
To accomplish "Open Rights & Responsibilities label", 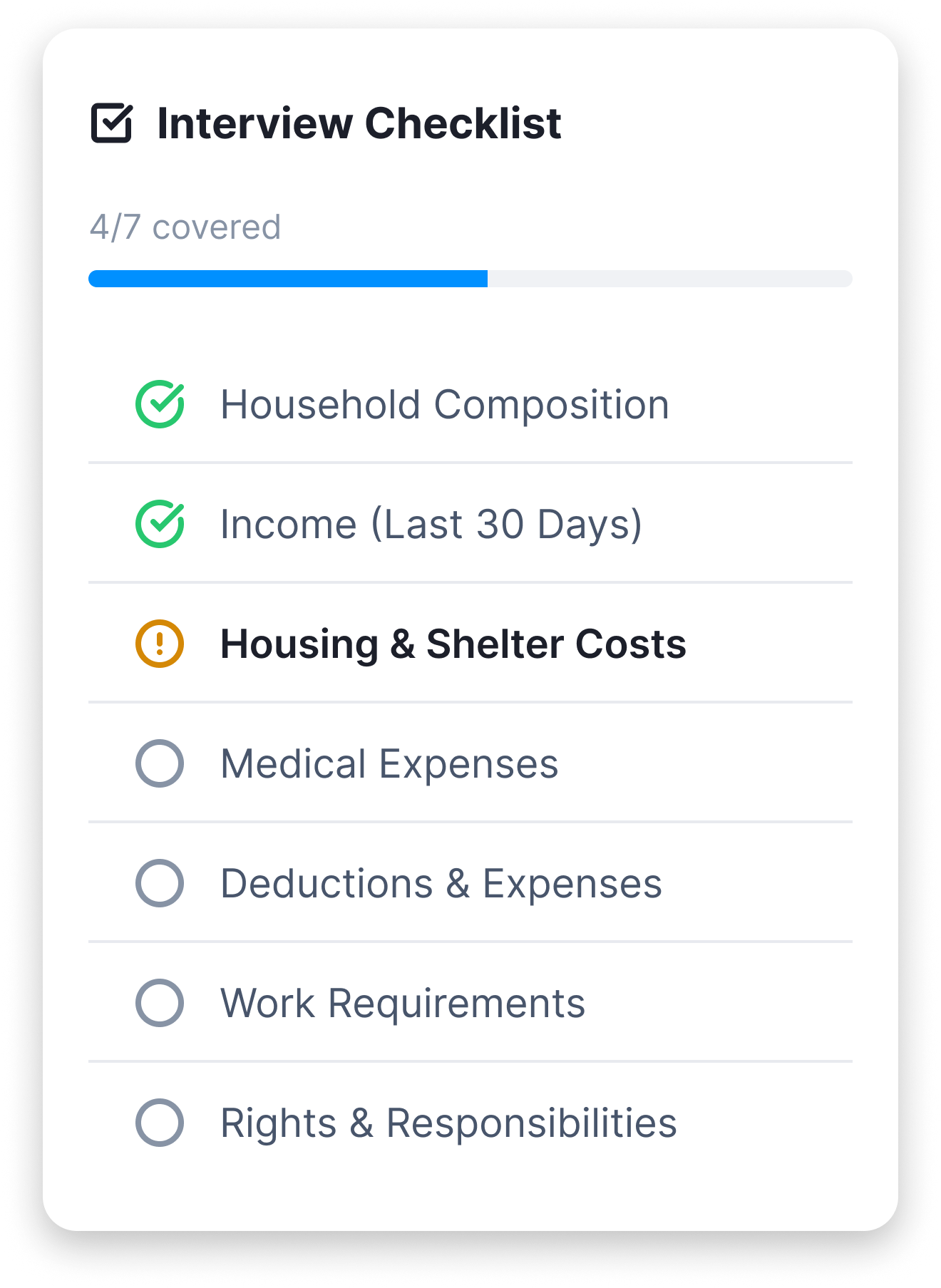I will point(448,1123).
